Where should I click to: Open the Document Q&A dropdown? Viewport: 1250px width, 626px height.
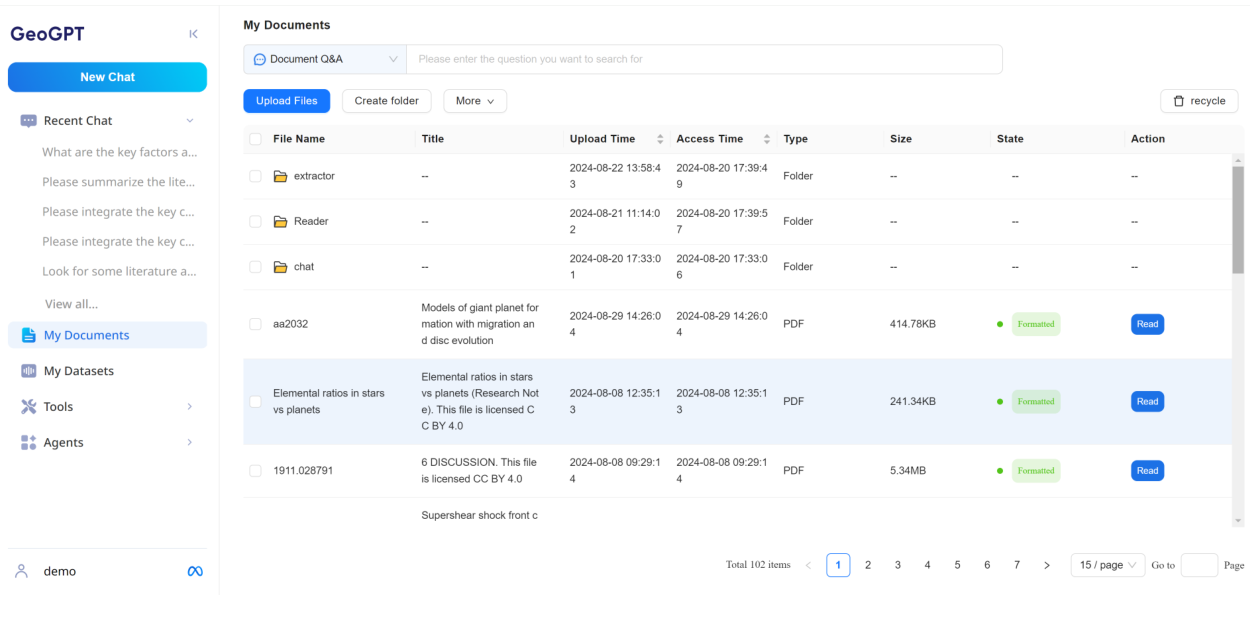[324, 59]
